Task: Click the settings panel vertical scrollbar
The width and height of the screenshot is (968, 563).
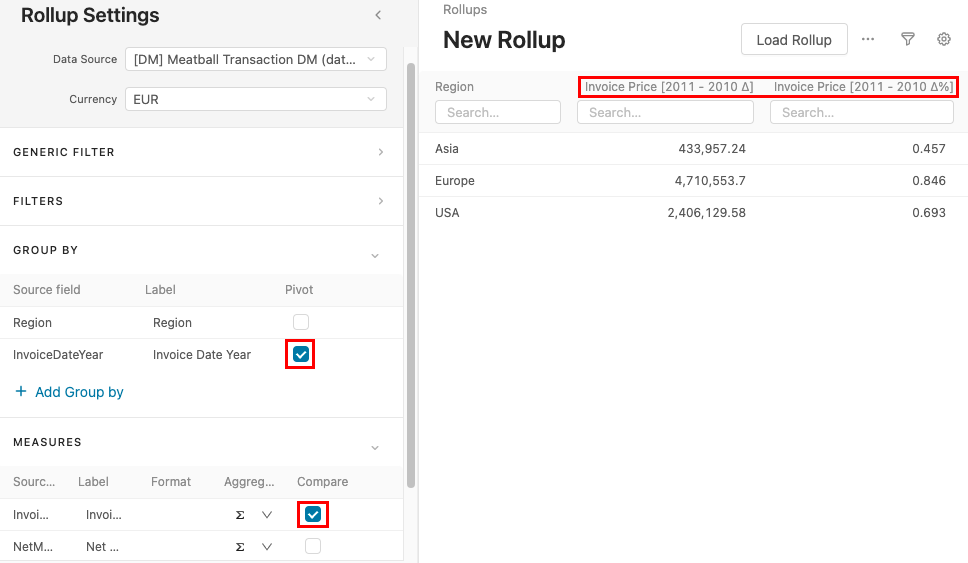Action: (410, 270)
